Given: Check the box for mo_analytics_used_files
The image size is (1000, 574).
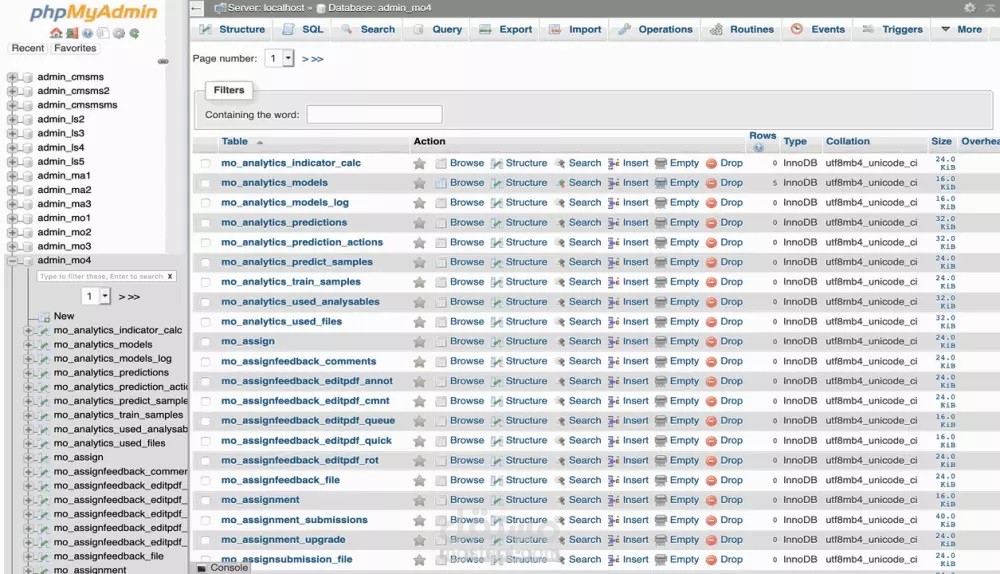Looking at the screenshot, I should tap(205, 322).
